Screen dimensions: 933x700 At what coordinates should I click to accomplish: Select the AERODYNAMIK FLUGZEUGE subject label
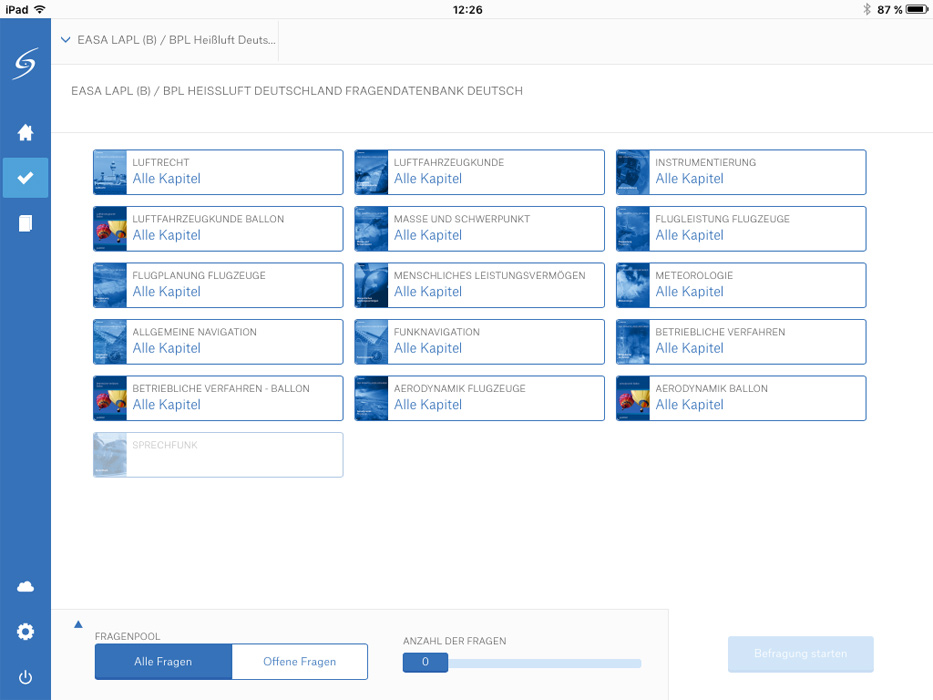coord(459,389)
